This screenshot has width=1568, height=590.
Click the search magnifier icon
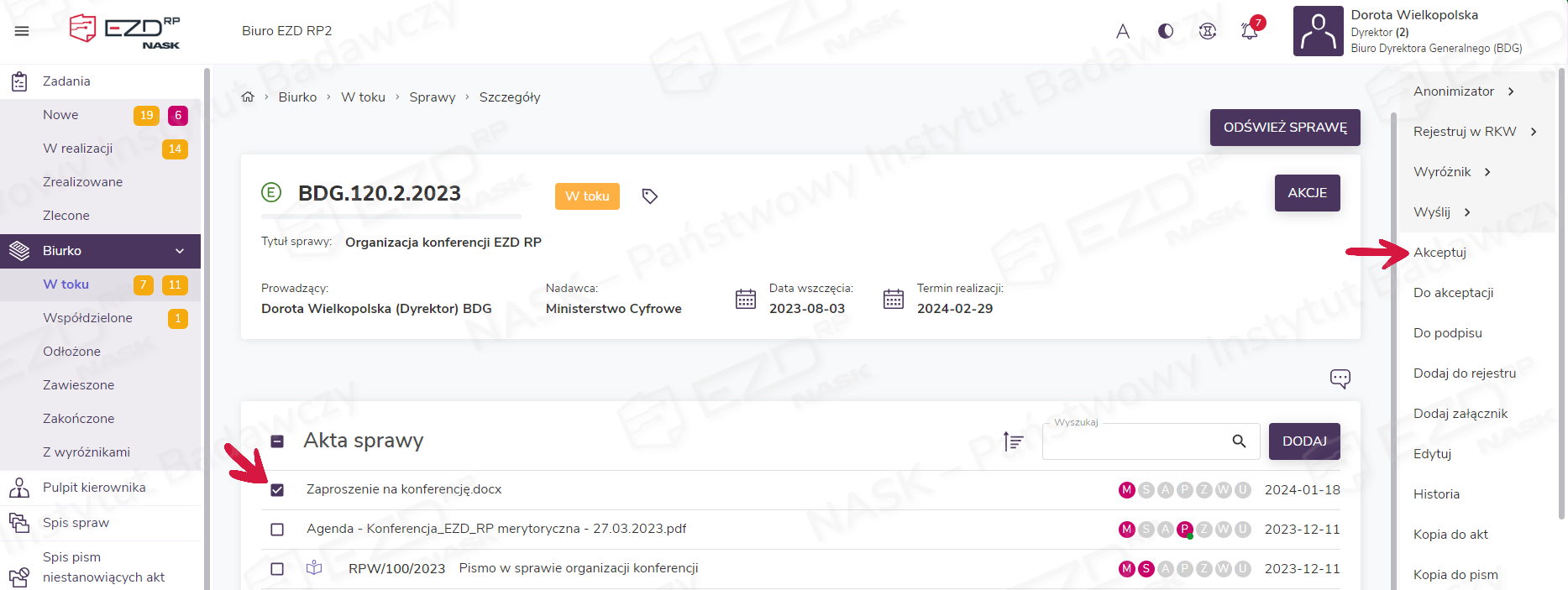1239,441
